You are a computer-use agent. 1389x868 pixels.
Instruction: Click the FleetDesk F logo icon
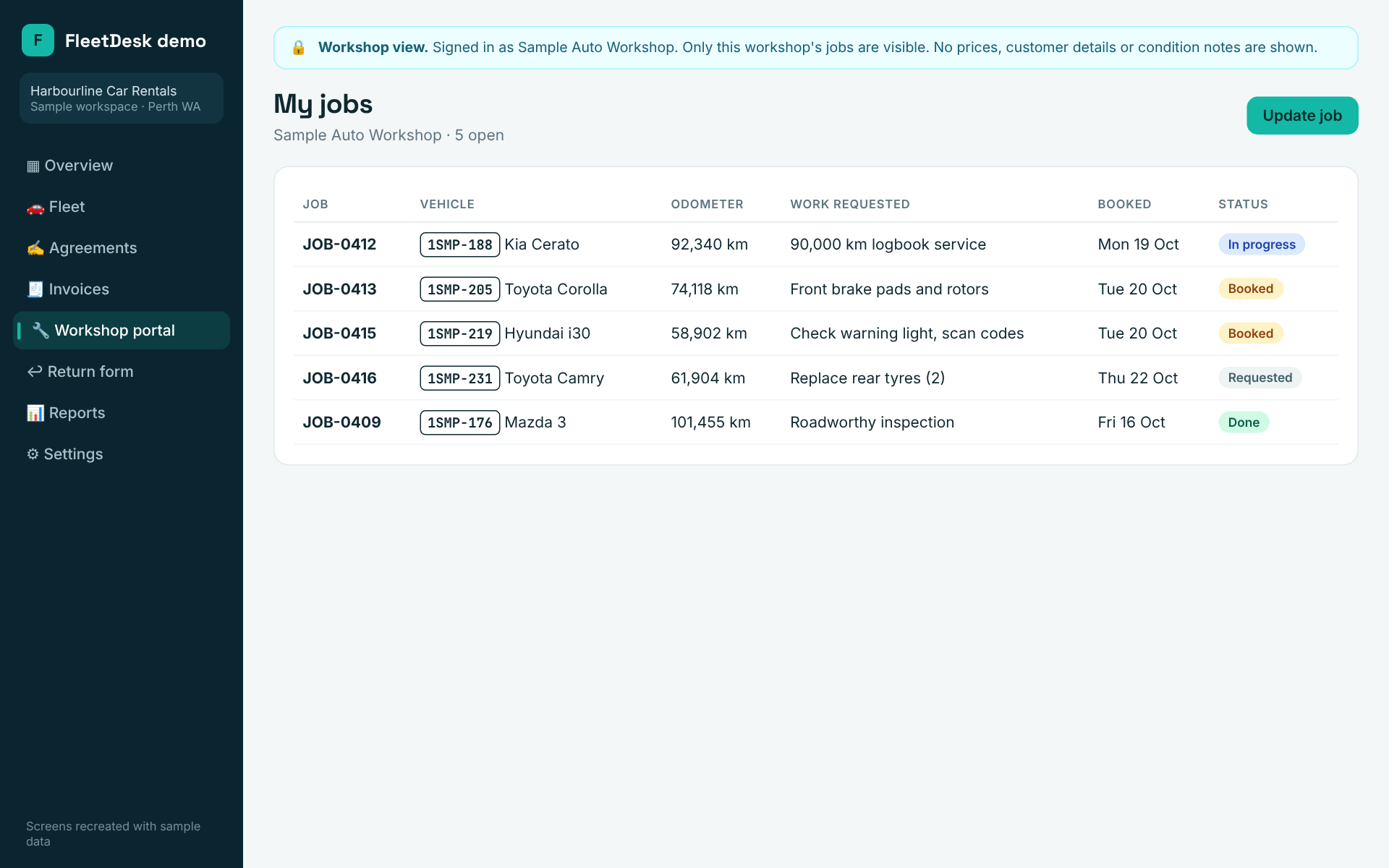[x=38, y=41]
